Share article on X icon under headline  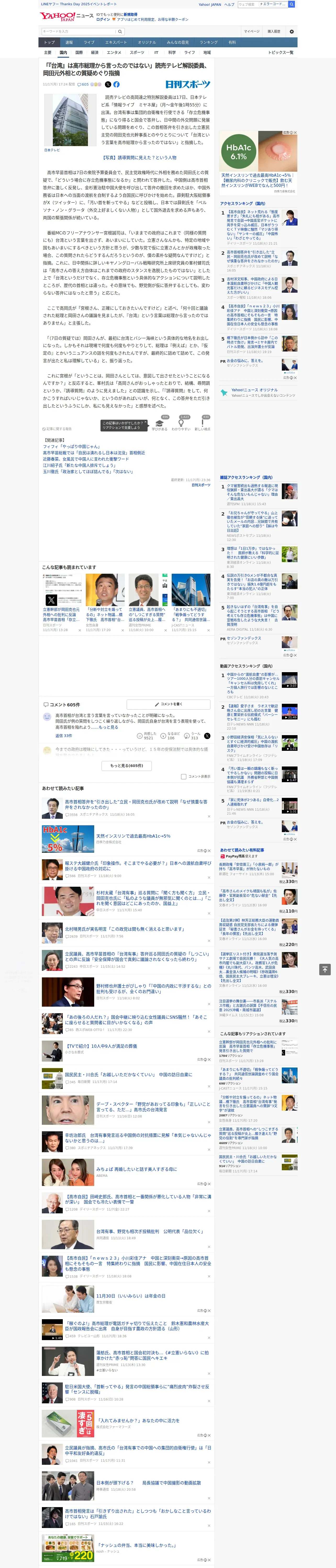[x=108, y=85]
